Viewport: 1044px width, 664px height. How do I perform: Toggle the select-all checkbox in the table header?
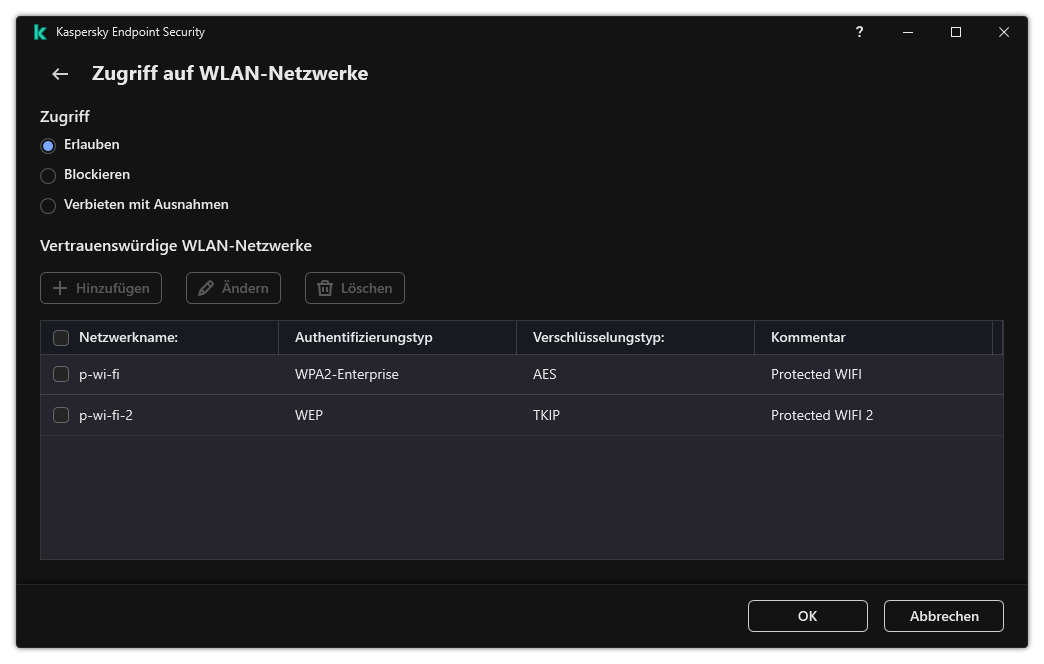61,337
